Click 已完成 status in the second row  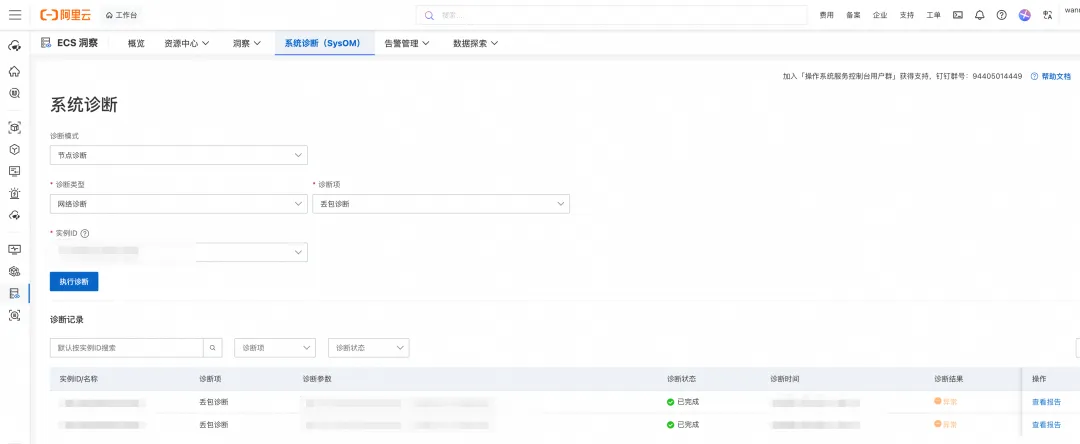(x=683, y=425)
